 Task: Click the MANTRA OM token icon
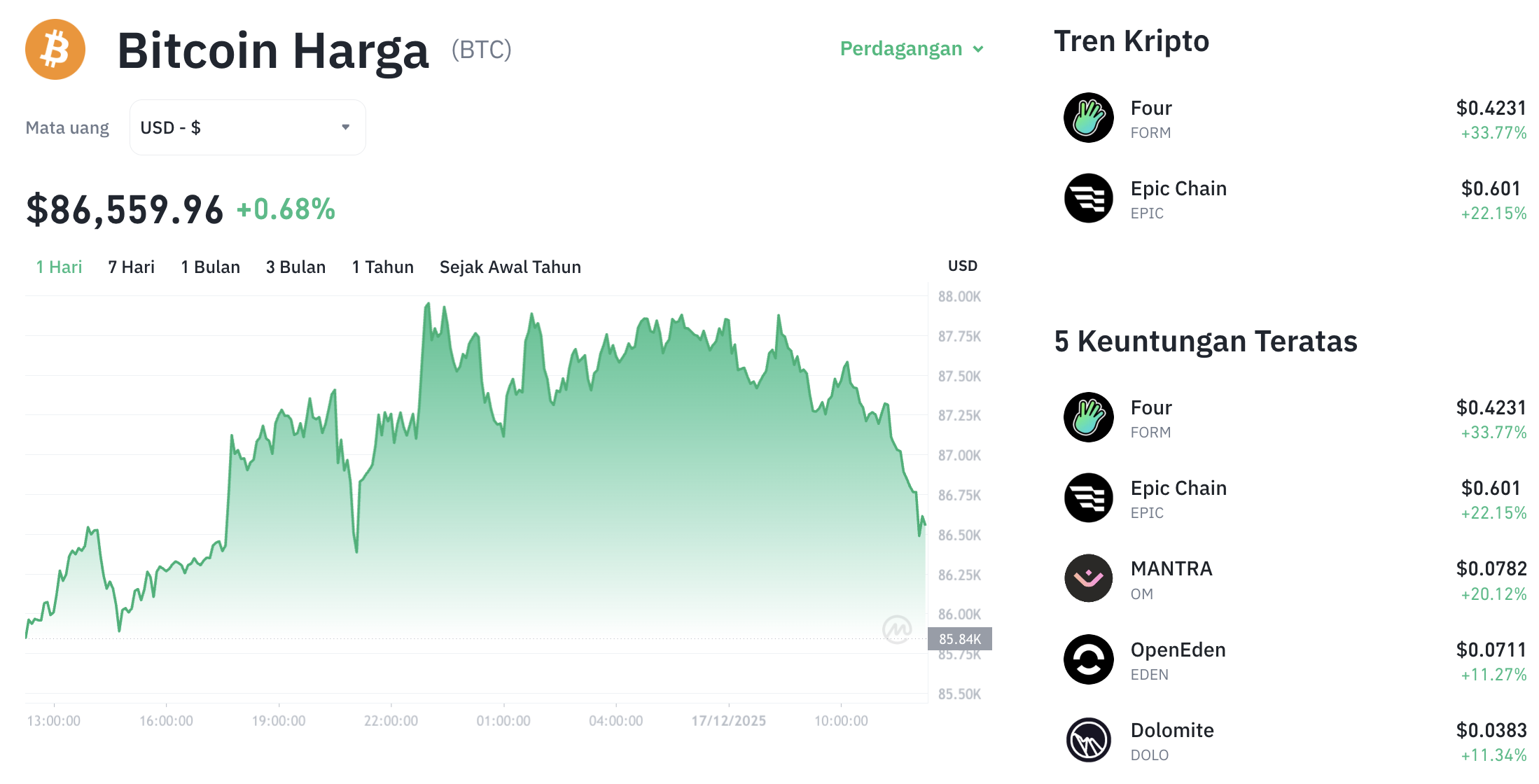click(1088, 578)
